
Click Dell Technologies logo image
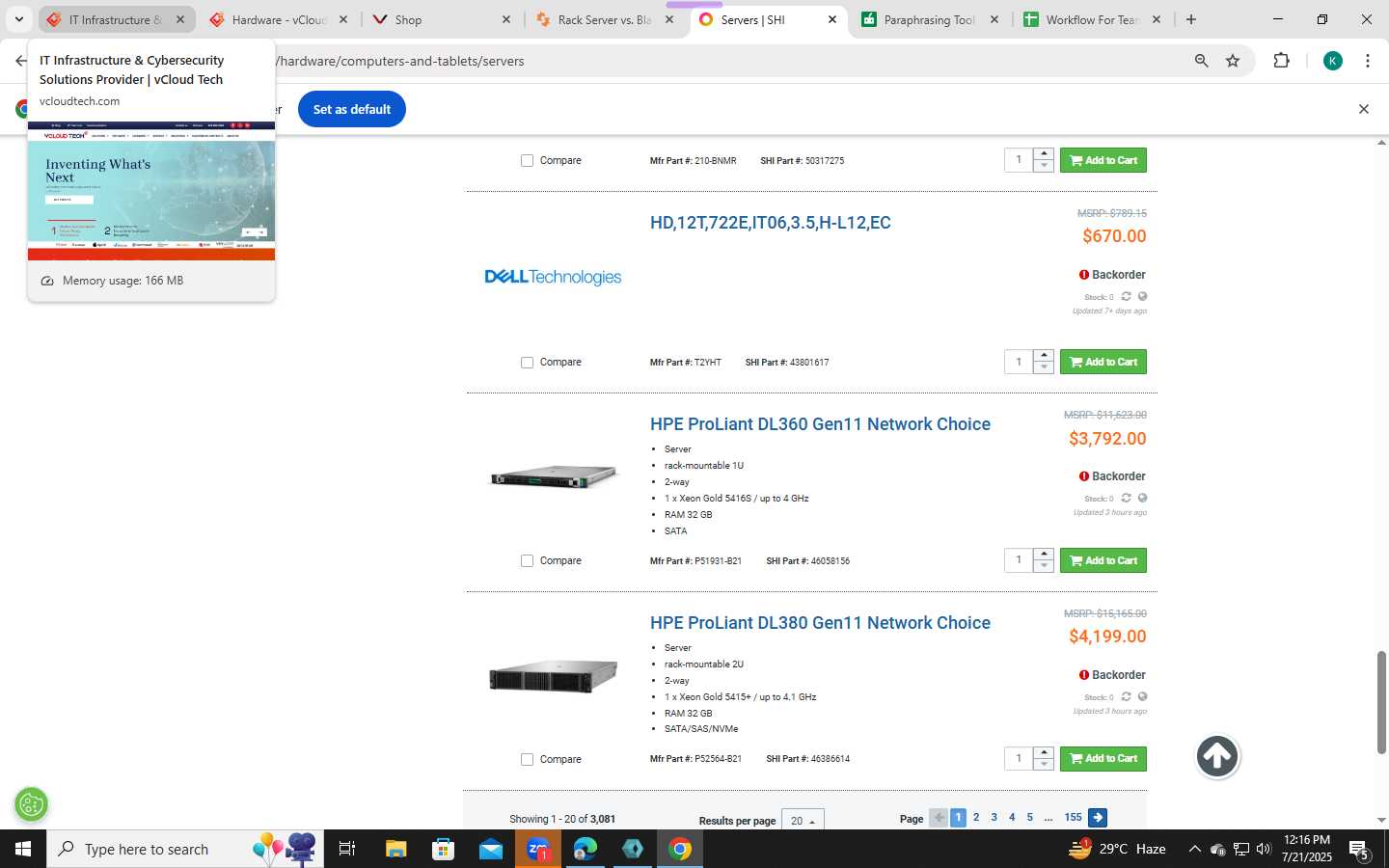pyautogui.click(x=553, y=278)
